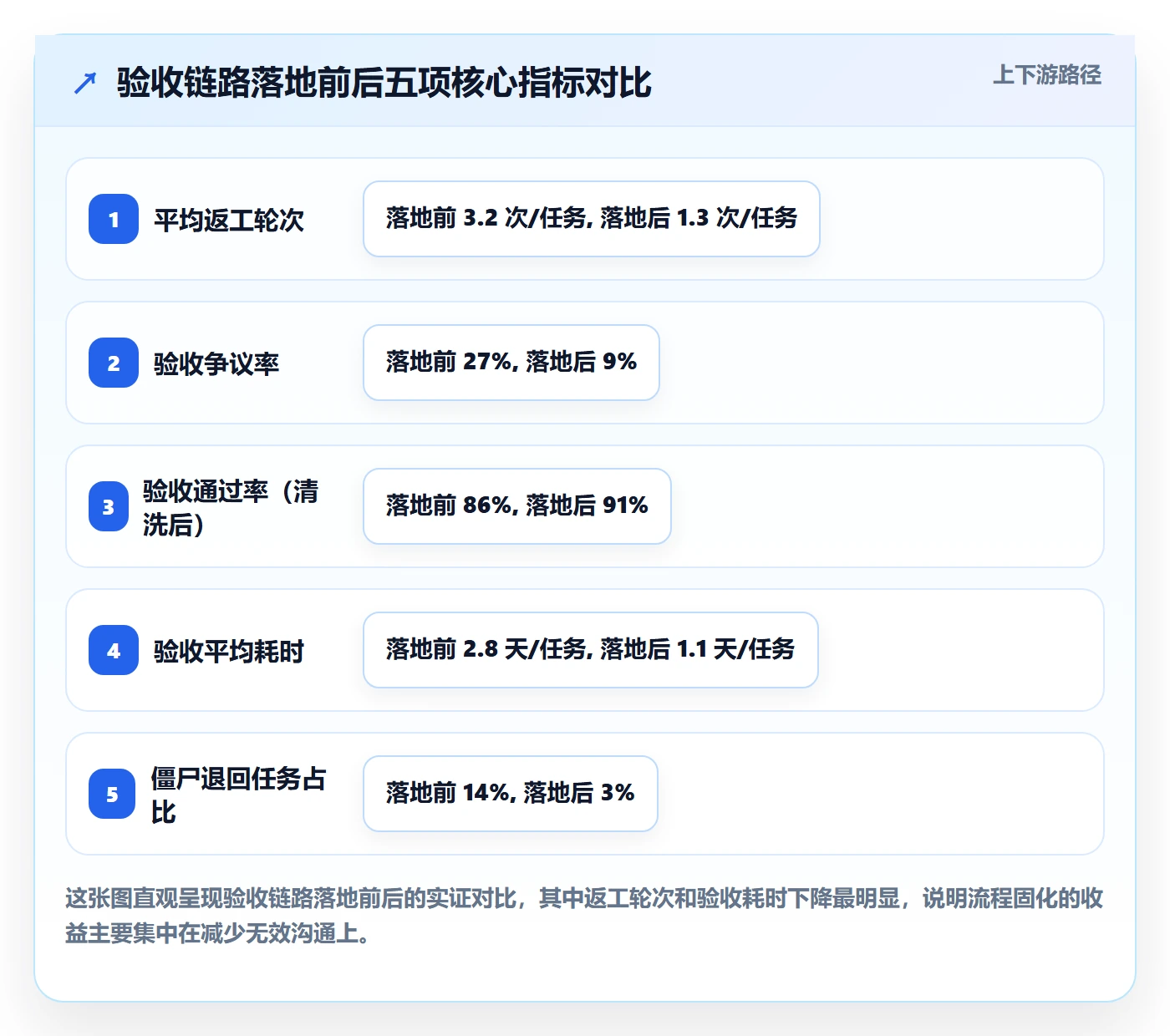Click the arrow icon beside the card title
The height and width of the screenshot is (1036, 1170).
tap(85, 83)
